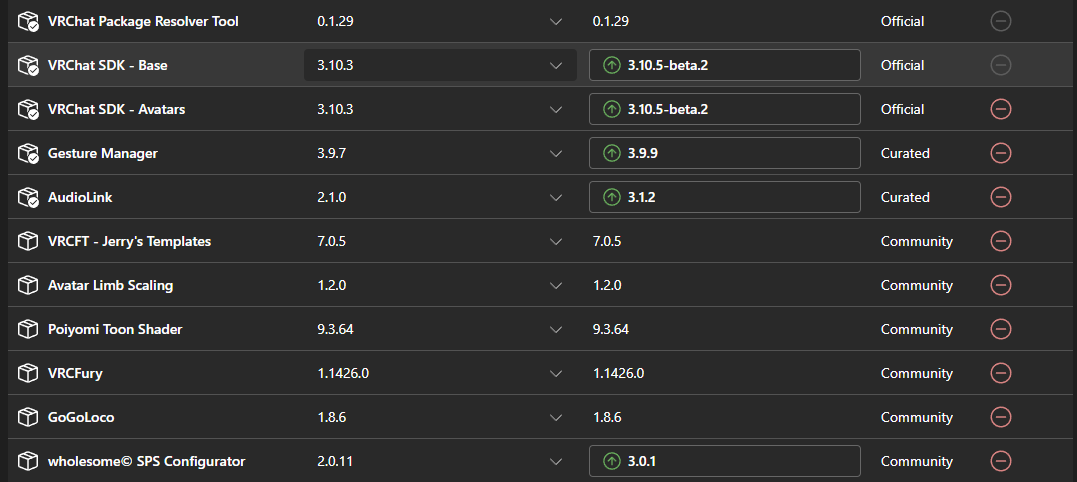The image size is (1077, 482).
Task: Remove the AudioLink package
Action: [1001, 197]
